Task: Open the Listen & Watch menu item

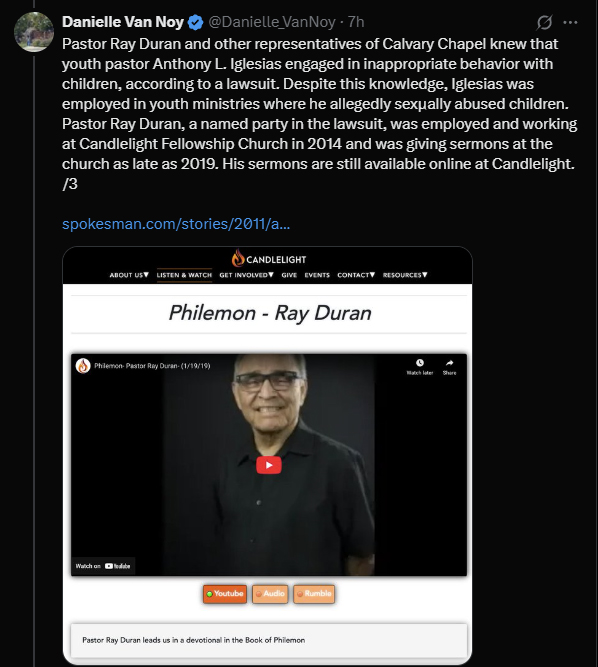Action: click(x=184, y=275)
